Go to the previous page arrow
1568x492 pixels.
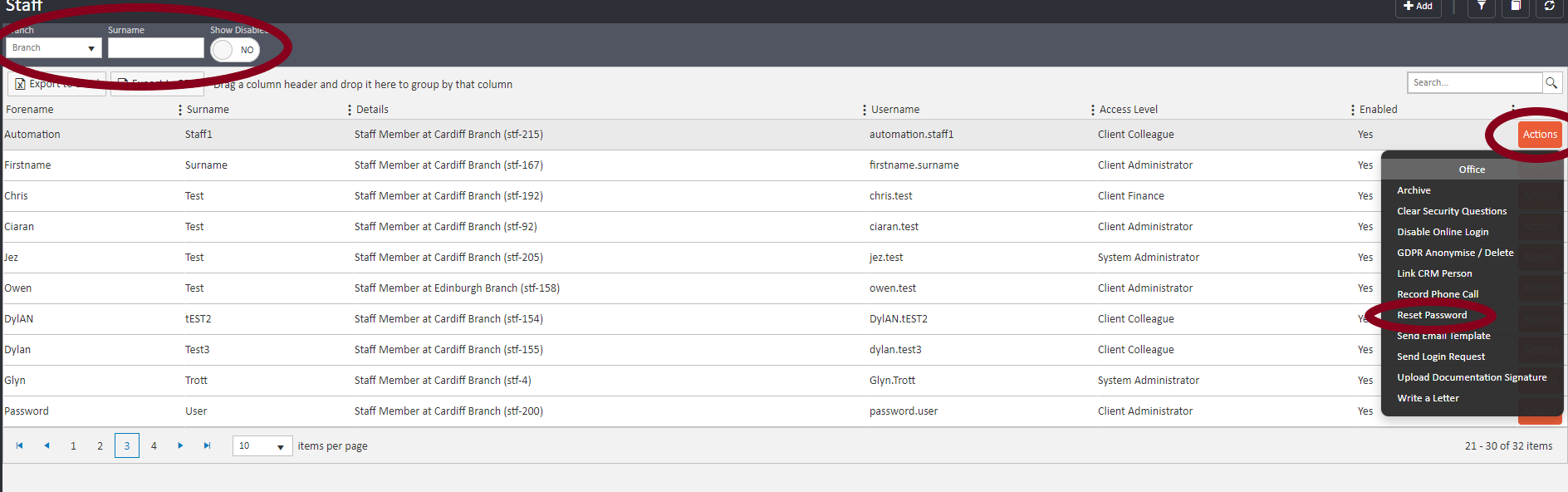point(47,446)
